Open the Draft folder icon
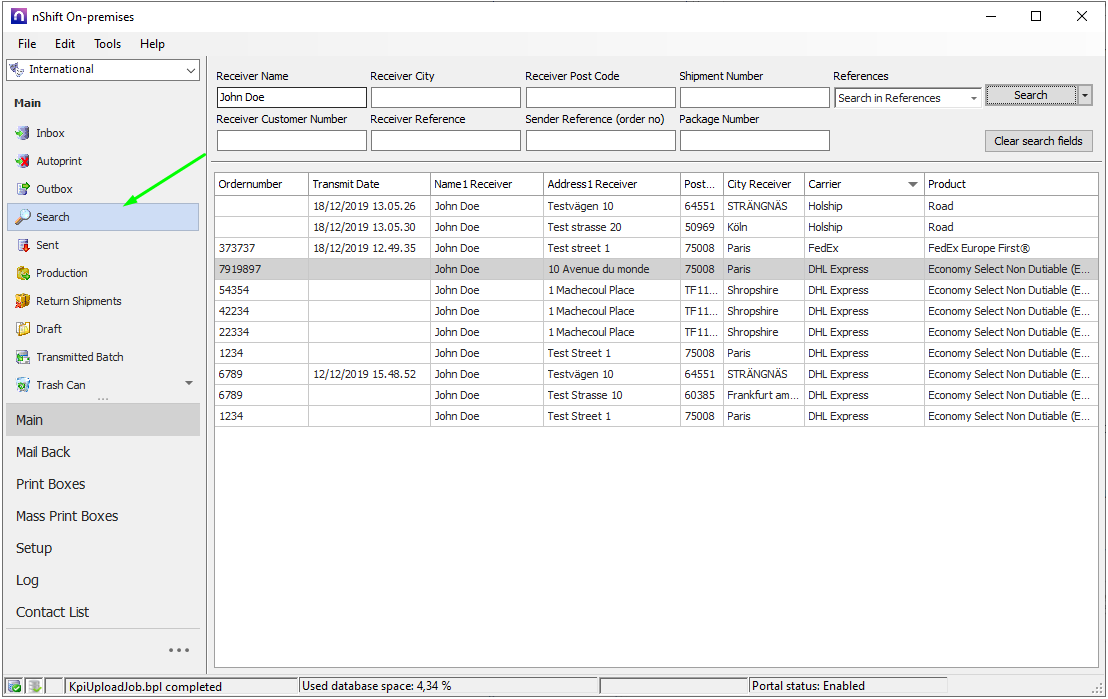 (x=23, y=329)
